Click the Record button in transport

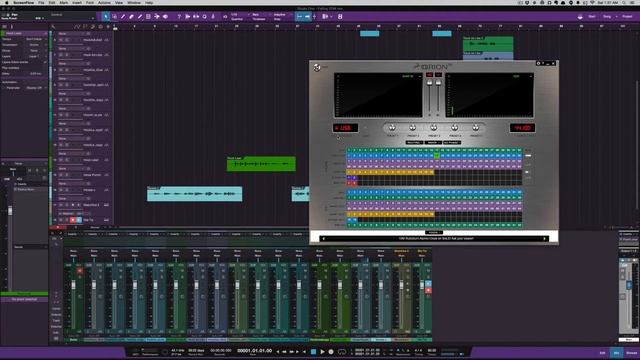(x=331, y=351)
